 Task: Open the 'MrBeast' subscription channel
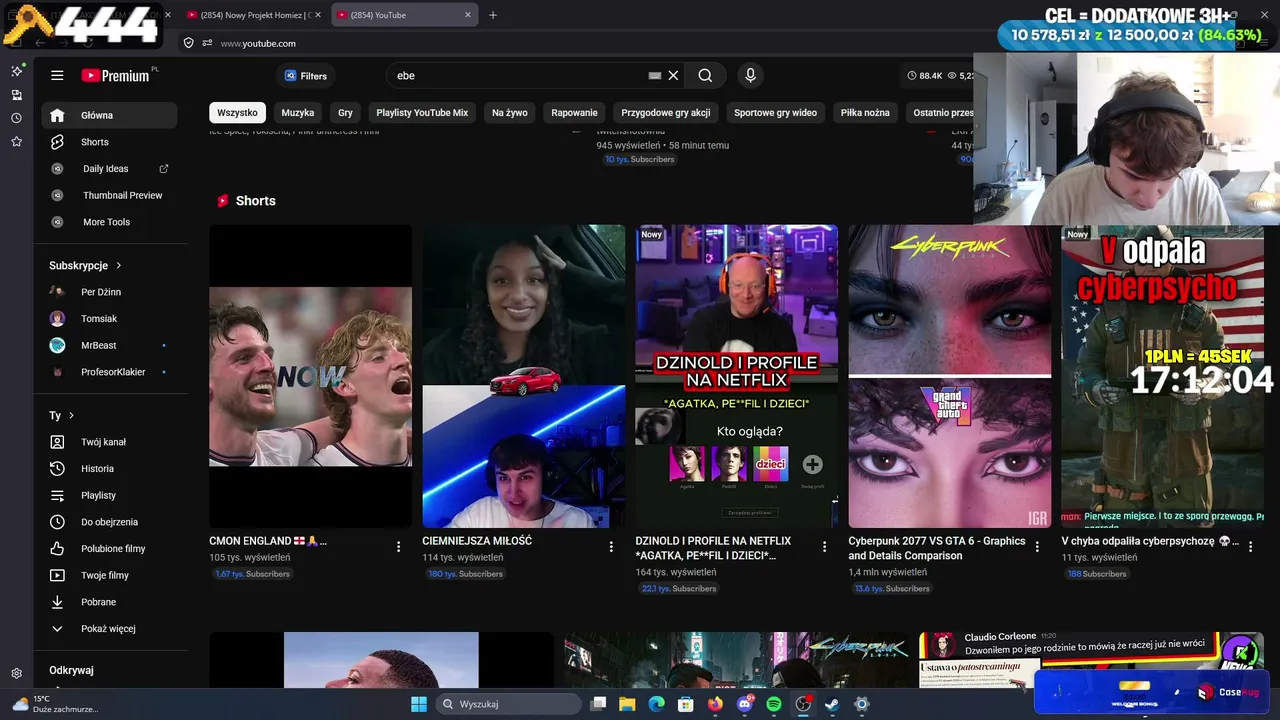pyautogui.click(x=109, y=345)
